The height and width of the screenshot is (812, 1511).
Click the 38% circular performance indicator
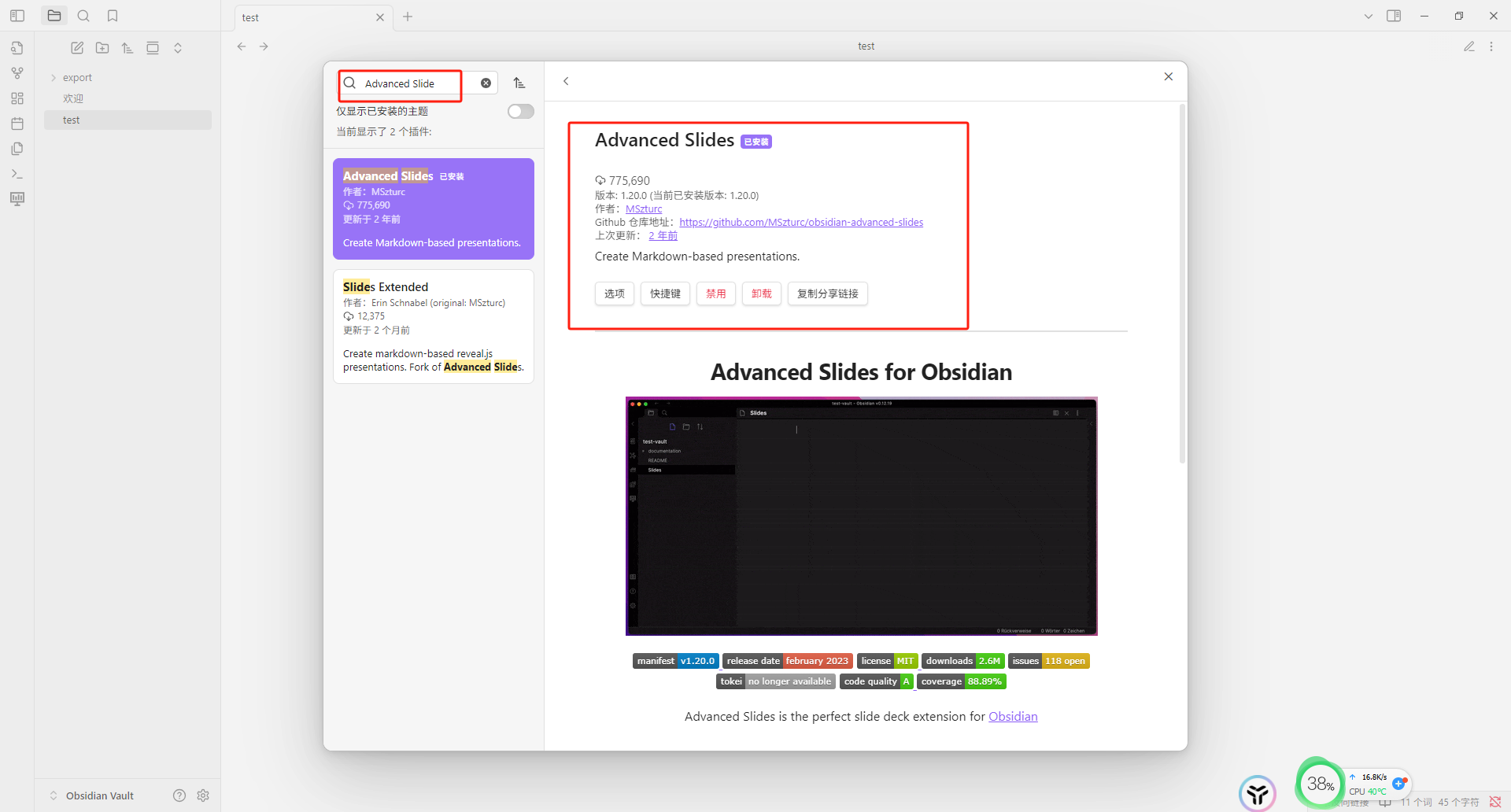1319,783
